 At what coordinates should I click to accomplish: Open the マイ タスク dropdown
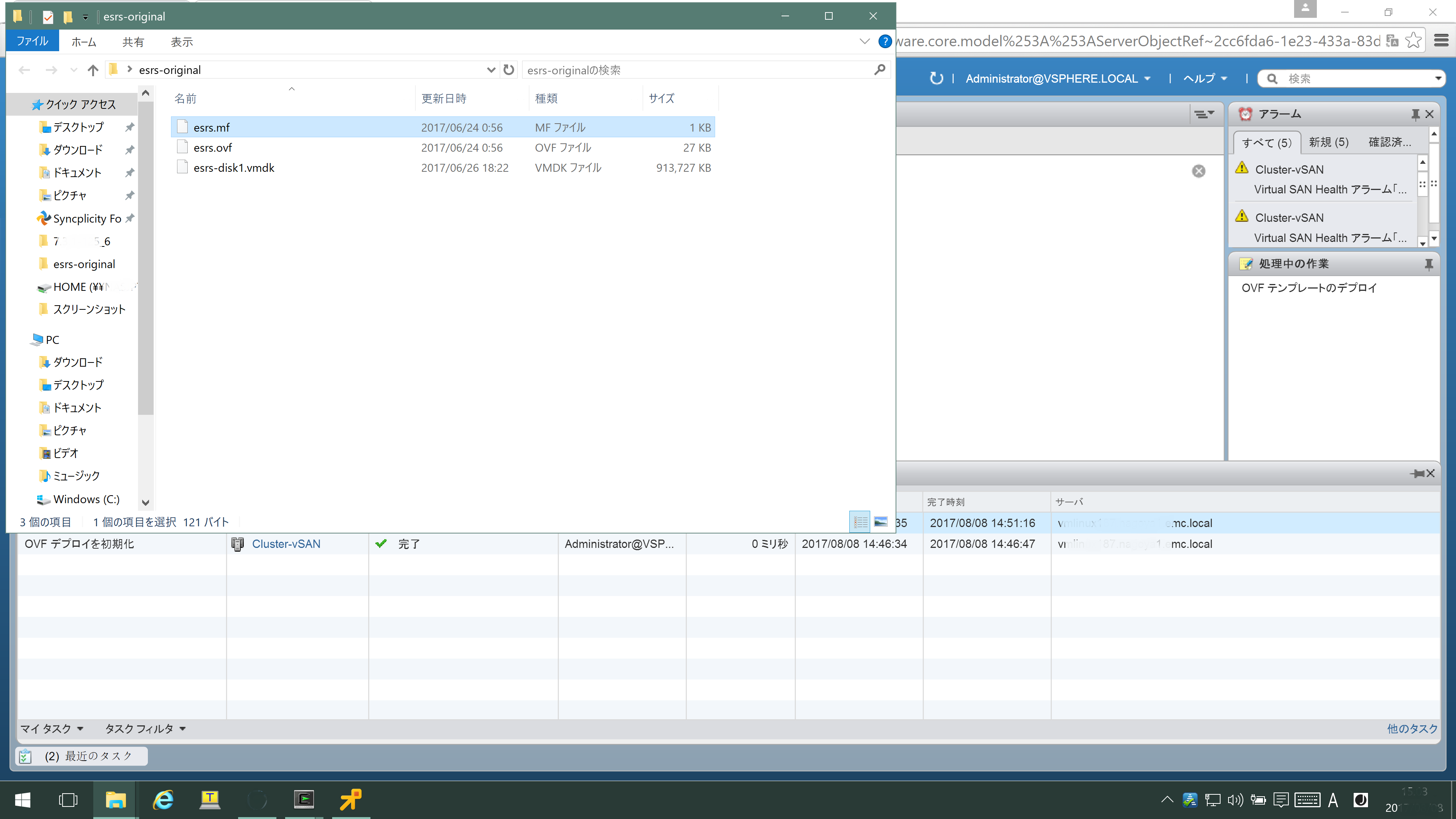point(52,728)
